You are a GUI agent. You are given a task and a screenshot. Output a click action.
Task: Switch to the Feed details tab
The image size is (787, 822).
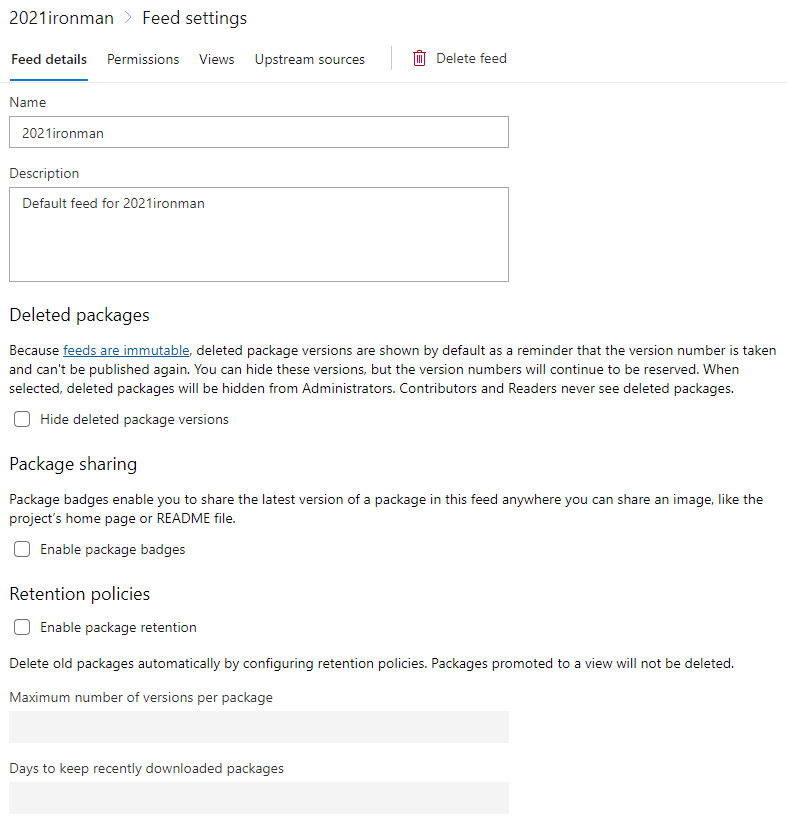[x=49, y=59]
